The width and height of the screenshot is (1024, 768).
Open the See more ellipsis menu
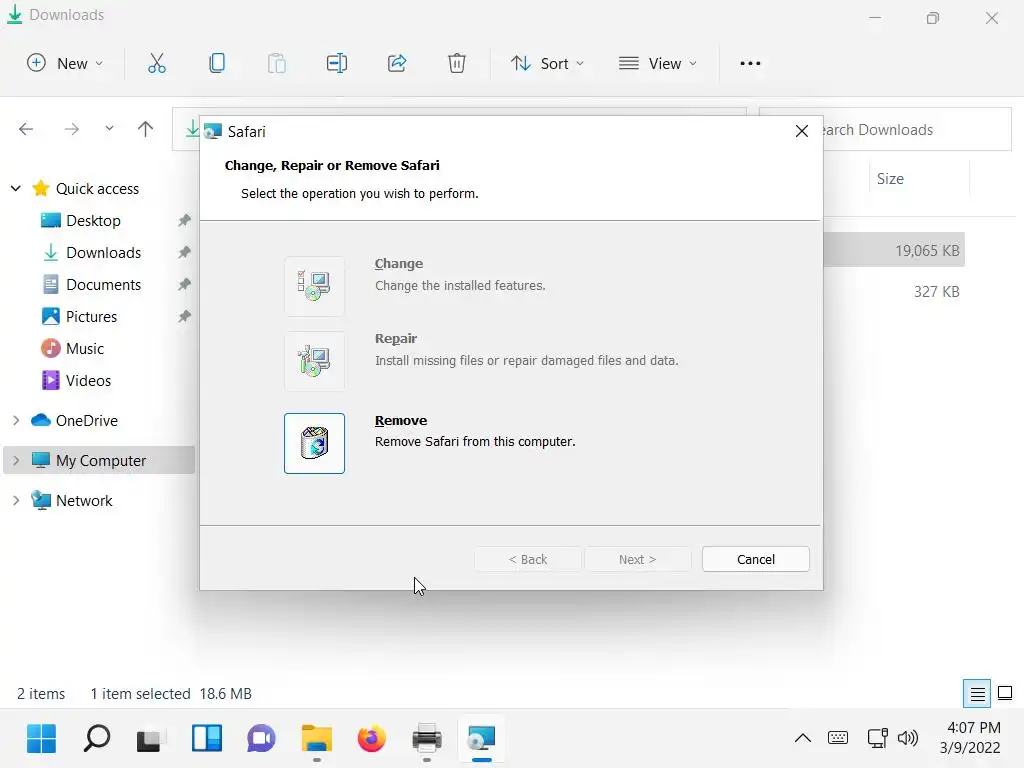point(750,63)
